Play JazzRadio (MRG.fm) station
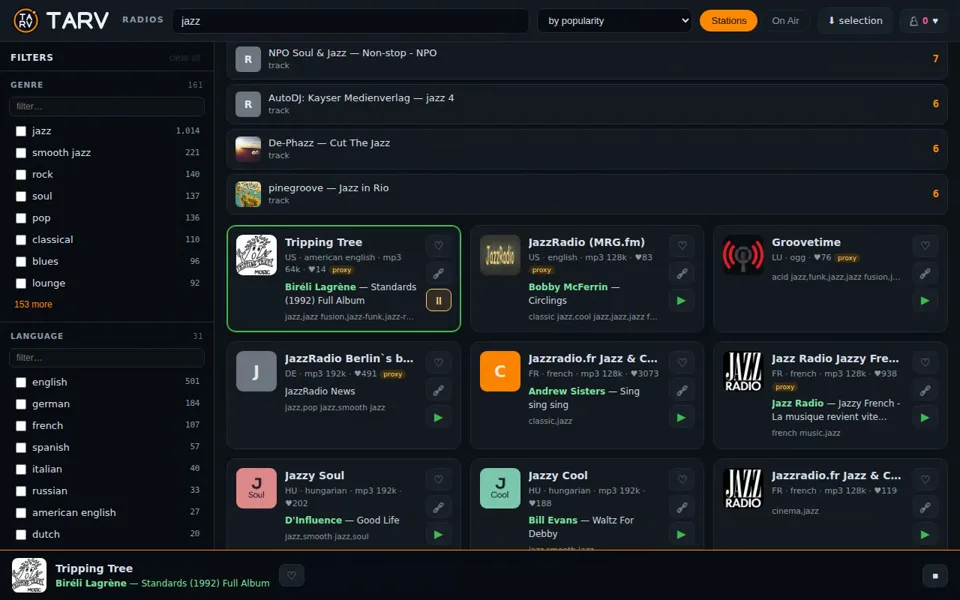Screen dimensions: 960x600 click(x=681, y=301)
